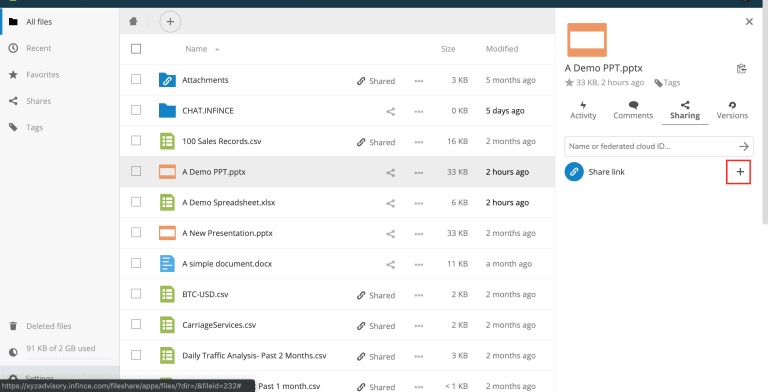Create new share link with plus icon

click(740, 172)
